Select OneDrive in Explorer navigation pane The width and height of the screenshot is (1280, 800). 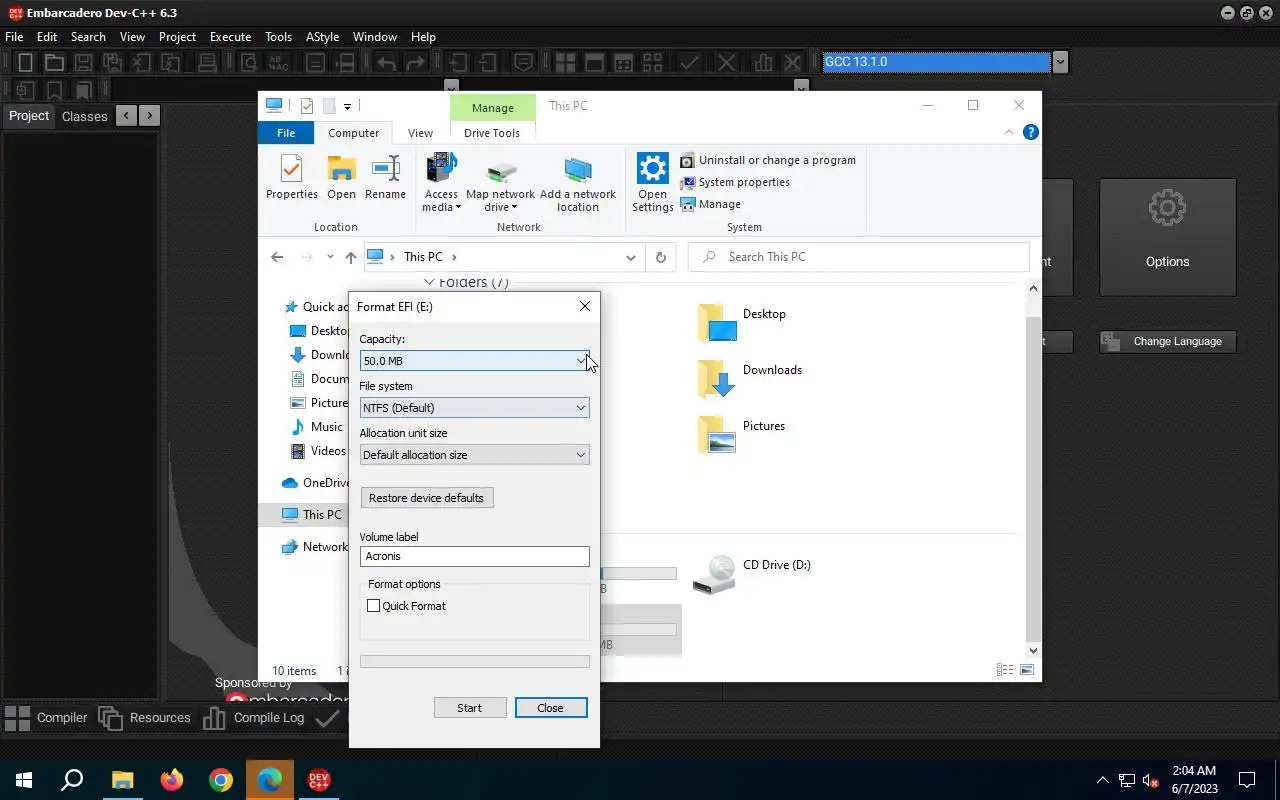pos(315,483)
